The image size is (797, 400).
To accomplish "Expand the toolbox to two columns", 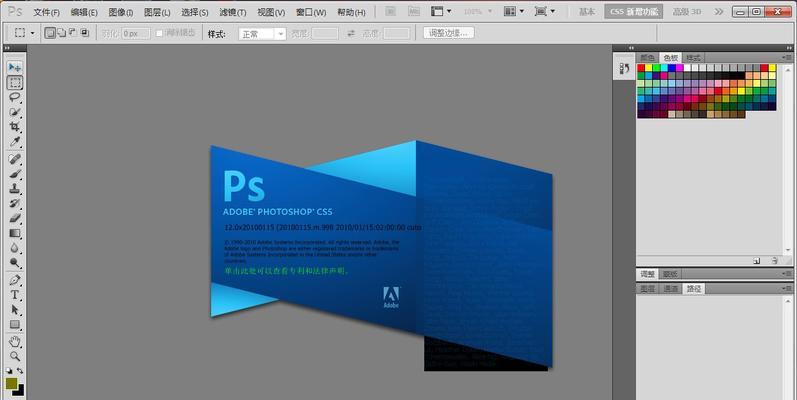I will click(7, 48).
